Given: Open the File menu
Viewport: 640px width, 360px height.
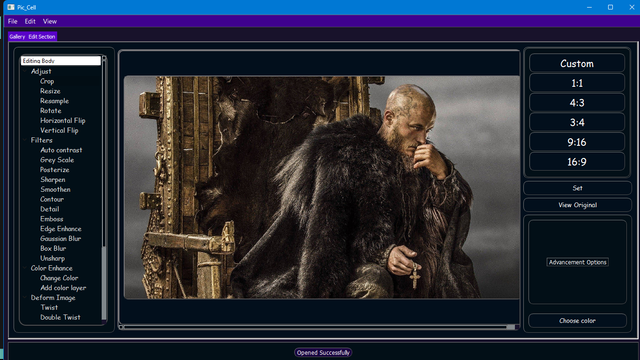Looking at the screenshot, I should pyautogui.click(x=13, y=21).
